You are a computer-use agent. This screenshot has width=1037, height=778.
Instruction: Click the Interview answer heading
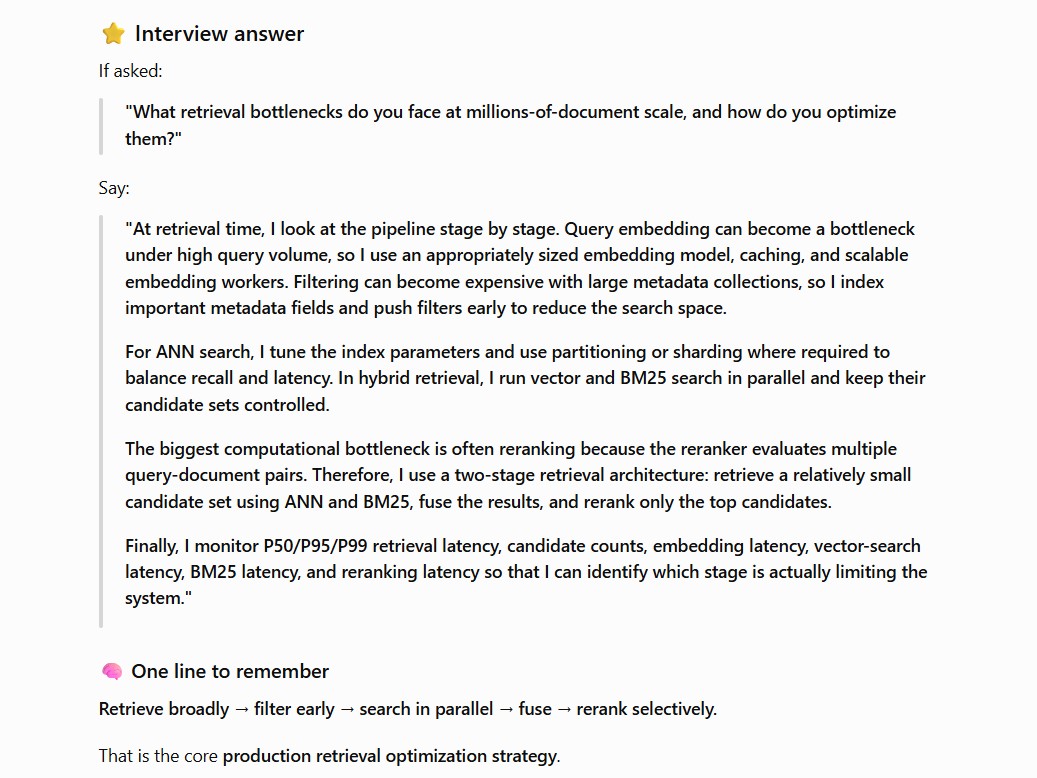pyautogui.click(x=219, y=34)
